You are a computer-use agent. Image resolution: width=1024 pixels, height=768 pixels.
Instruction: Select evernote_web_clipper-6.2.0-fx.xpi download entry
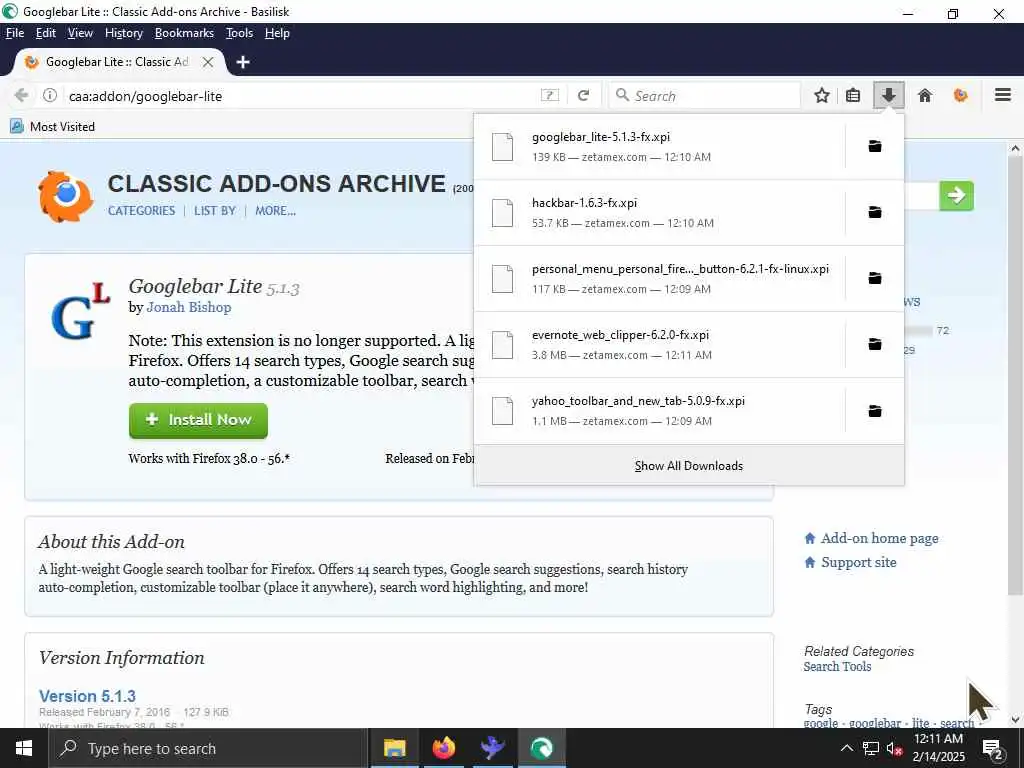(x=660, y=344)
